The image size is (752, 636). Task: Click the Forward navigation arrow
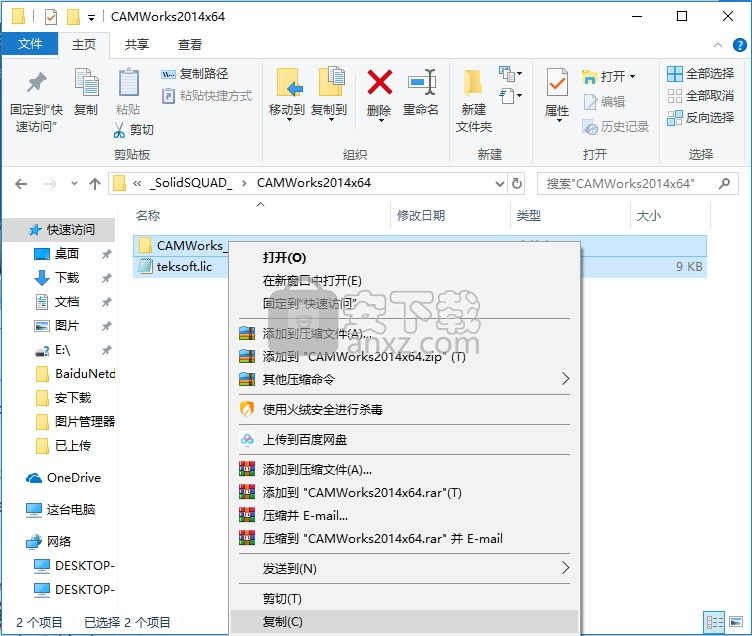pos(50,184)
